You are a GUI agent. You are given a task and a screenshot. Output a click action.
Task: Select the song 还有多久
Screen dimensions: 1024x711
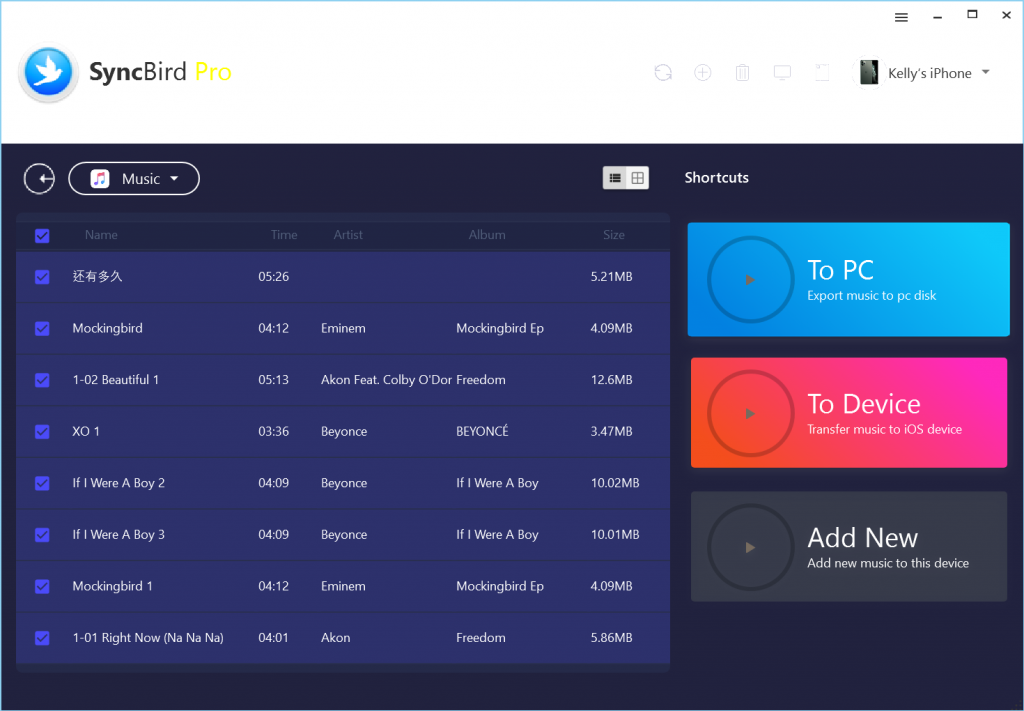pos(97,276)
